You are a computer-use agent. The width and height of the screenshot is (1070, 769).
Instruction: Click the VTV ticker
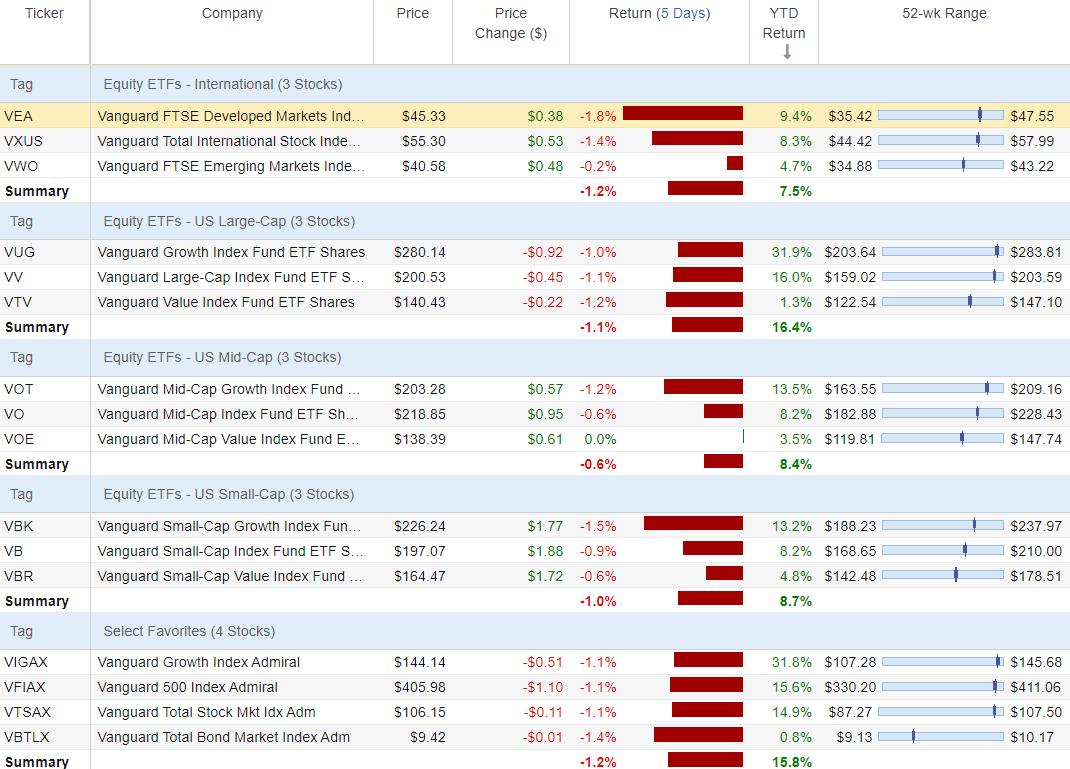[18, 302]
